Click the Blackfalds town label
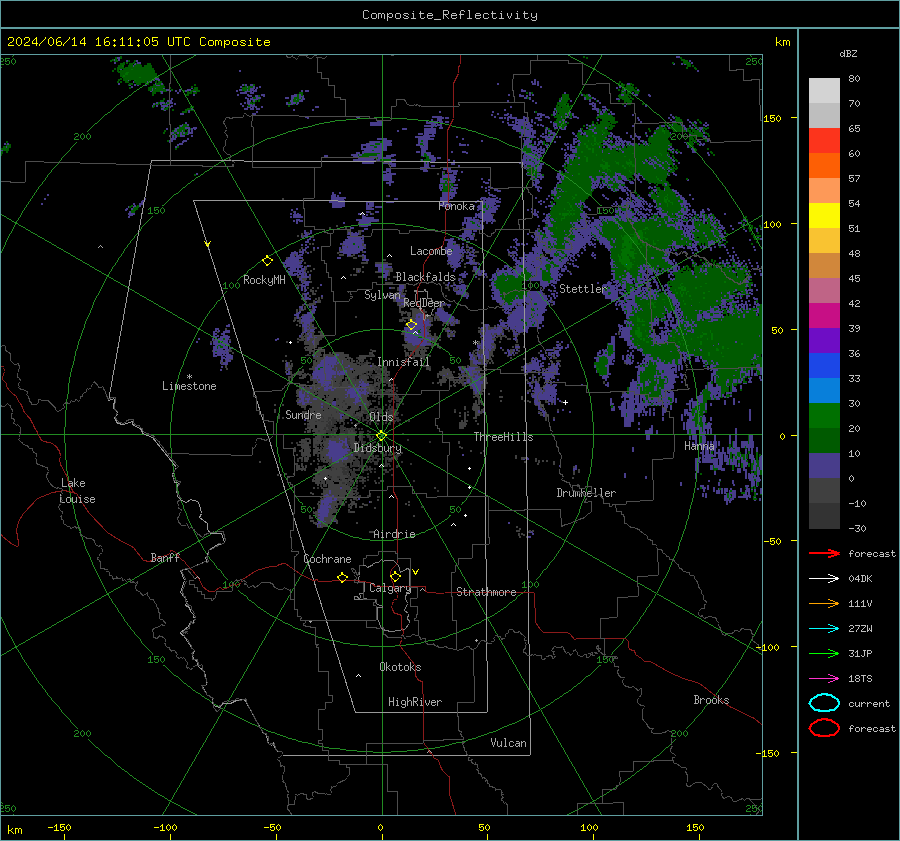The height and width of the screenshot is (841, 900). click(x=425, y=277)
